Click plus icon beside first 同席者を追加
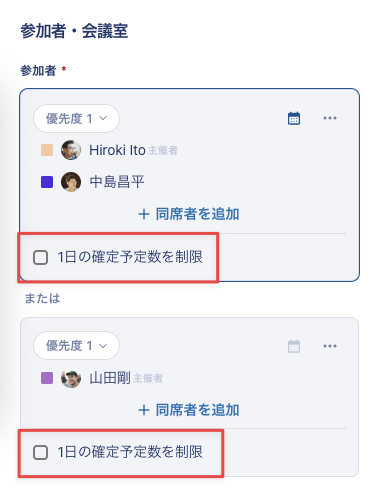Viewport: 380px width, 489px height. pyautogui.click(x=144, y=214)
